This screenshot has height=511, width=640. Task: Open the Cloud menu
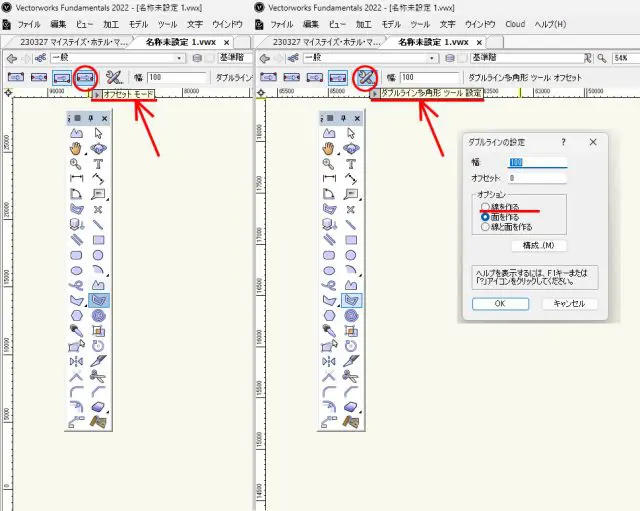(x=514, y=23)
